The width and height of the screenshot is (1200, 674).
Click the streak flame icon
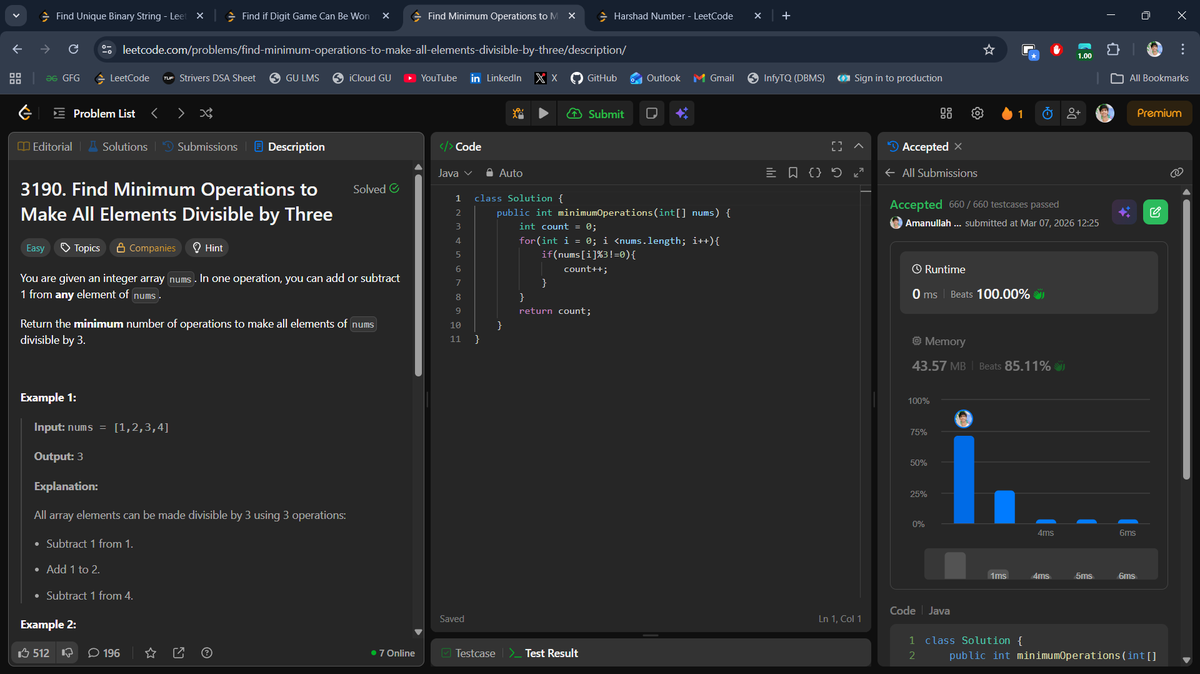pos(1007,114)
